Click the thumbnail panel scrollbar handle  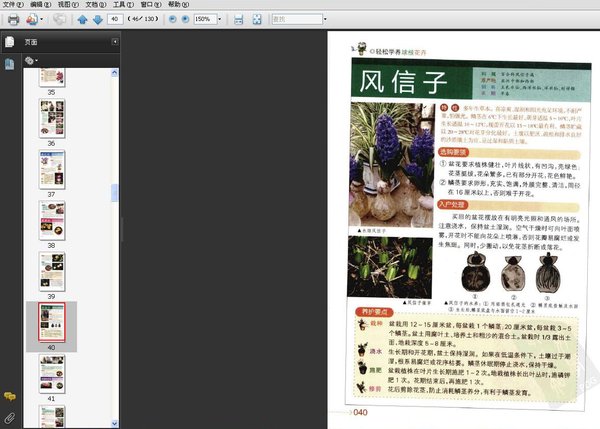tap(114, 192)
